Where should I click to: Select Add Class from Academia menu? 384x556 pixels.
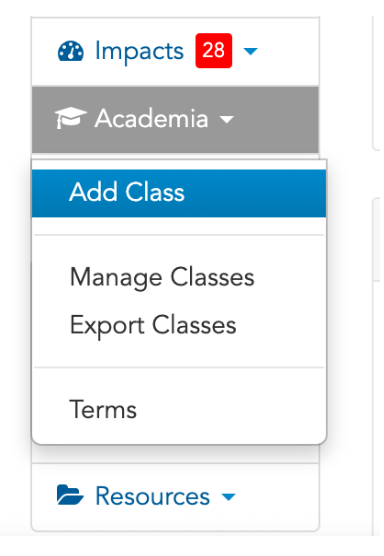(x=127, y=192)
